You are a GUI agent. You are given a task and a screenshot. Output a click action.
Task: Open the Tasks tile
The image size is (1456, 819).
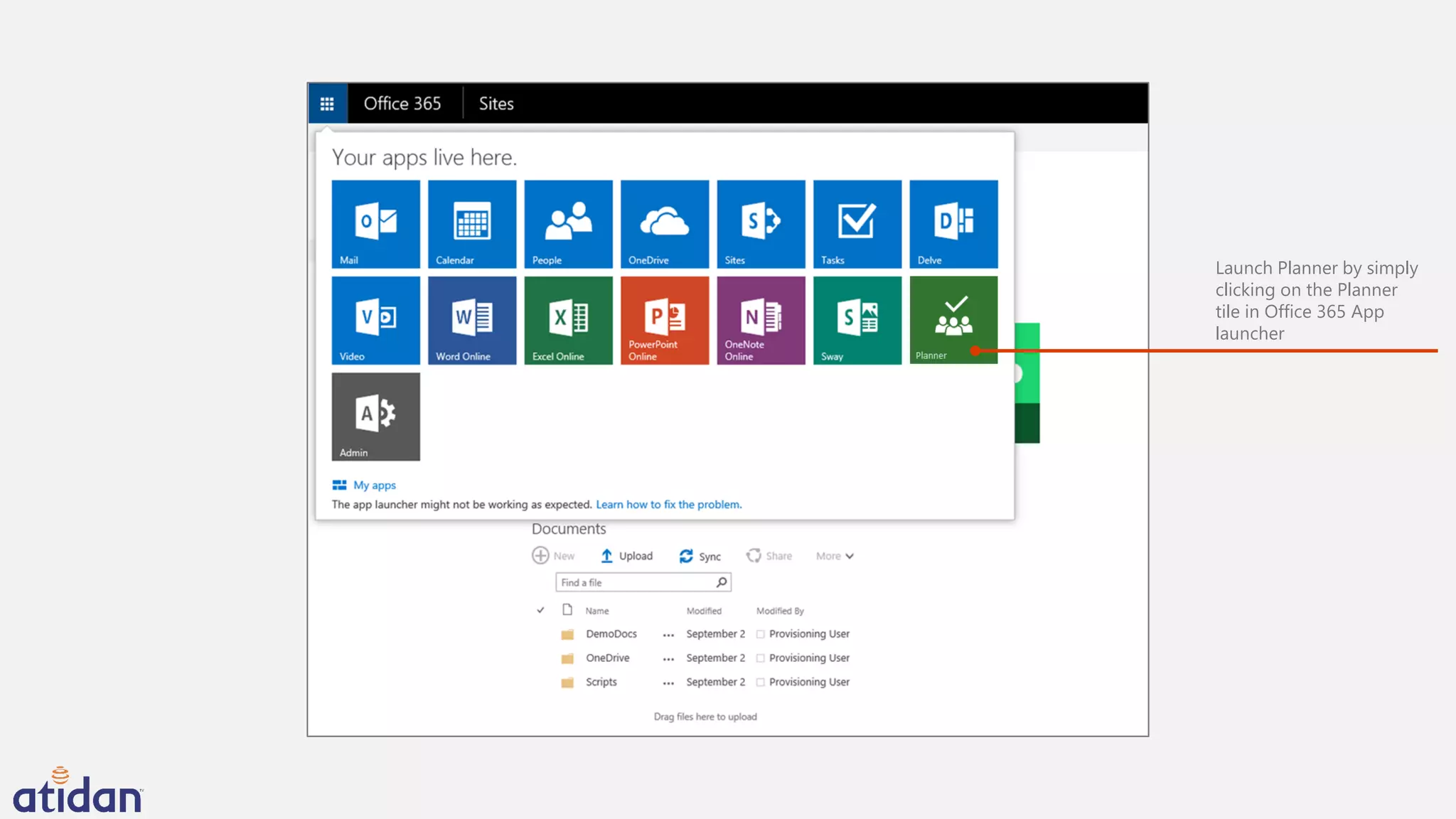(x=857, y=224)
